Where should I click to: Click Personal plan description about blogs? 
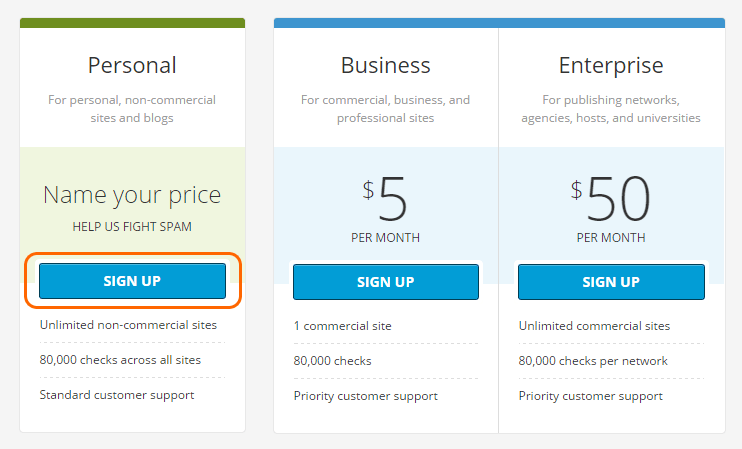click(132, 109)
